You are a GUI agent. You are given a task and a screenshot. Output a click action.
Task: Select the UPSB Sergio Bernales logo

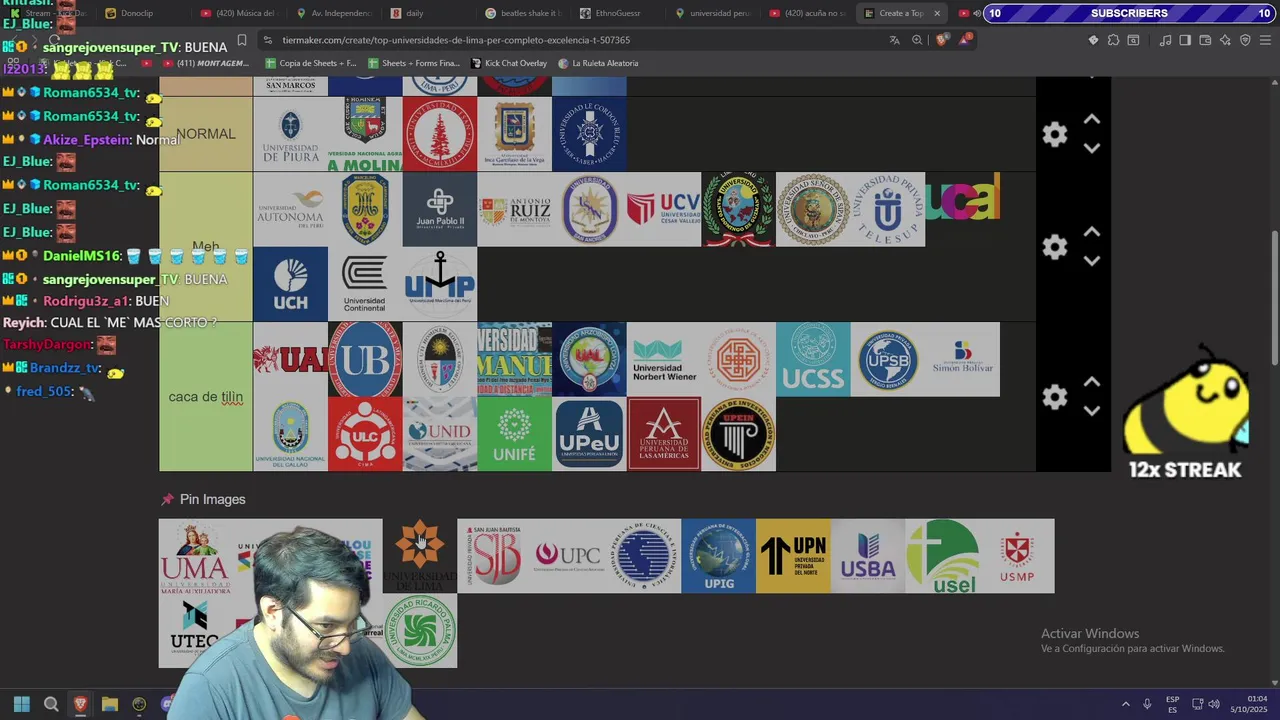point(888,359)
